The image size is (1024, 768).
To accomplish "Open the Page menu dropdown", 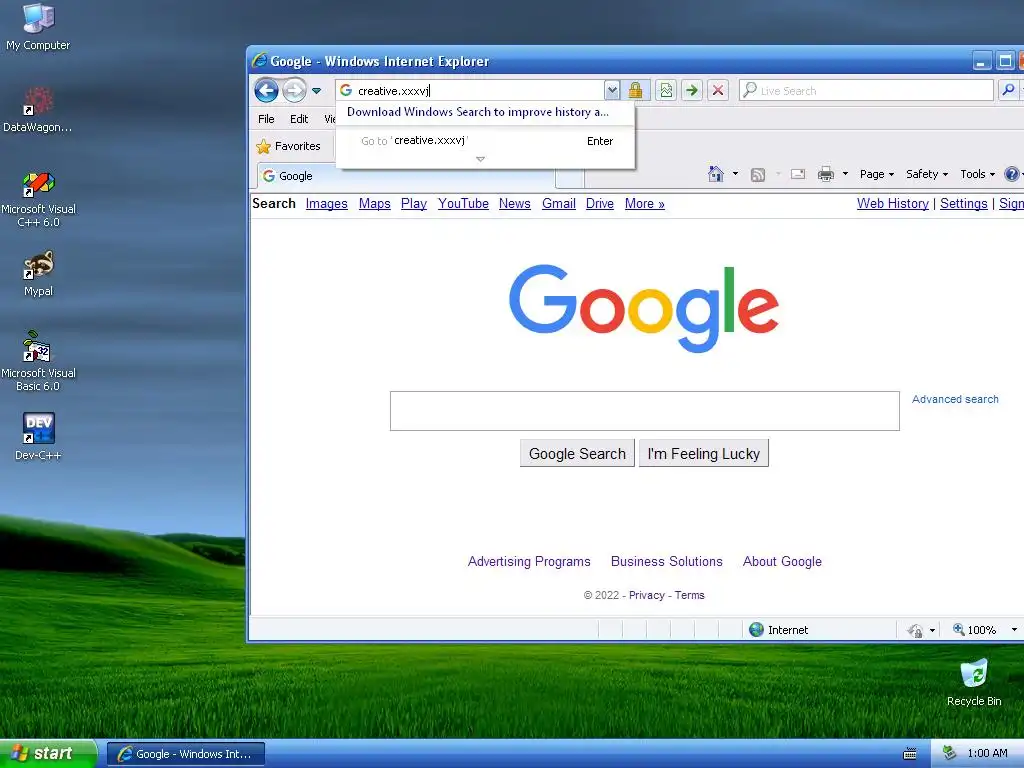I will (876, 174).
